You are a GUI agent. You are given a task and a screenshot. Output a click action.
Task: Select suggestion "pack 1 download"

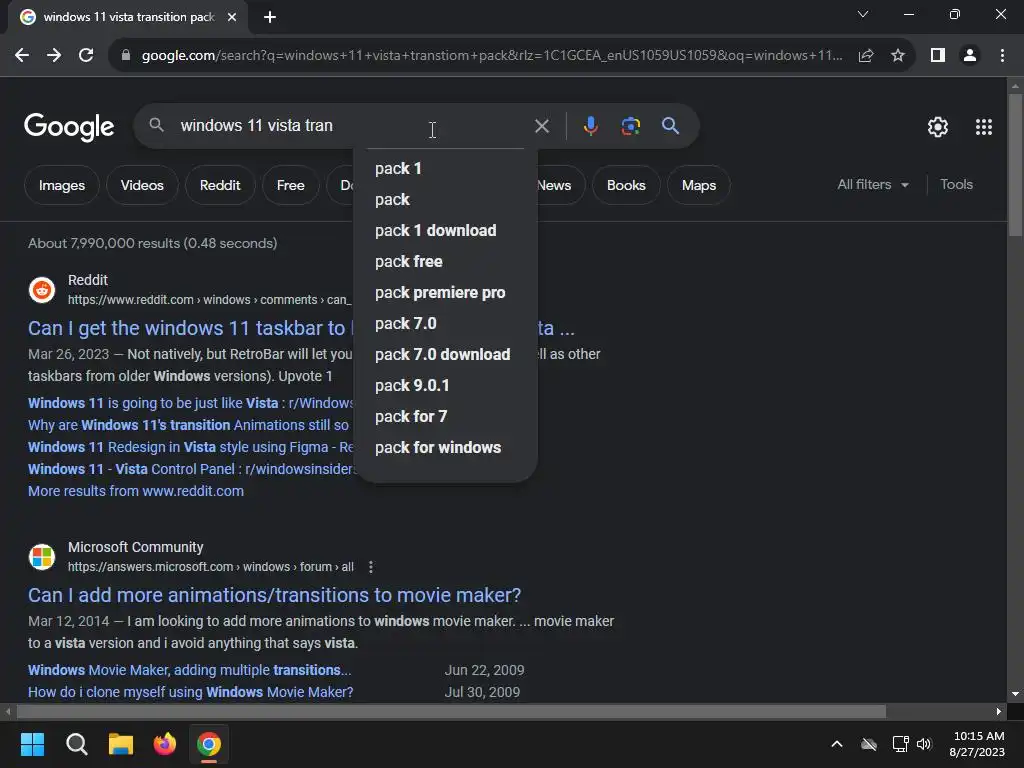(x=445, y=231)
